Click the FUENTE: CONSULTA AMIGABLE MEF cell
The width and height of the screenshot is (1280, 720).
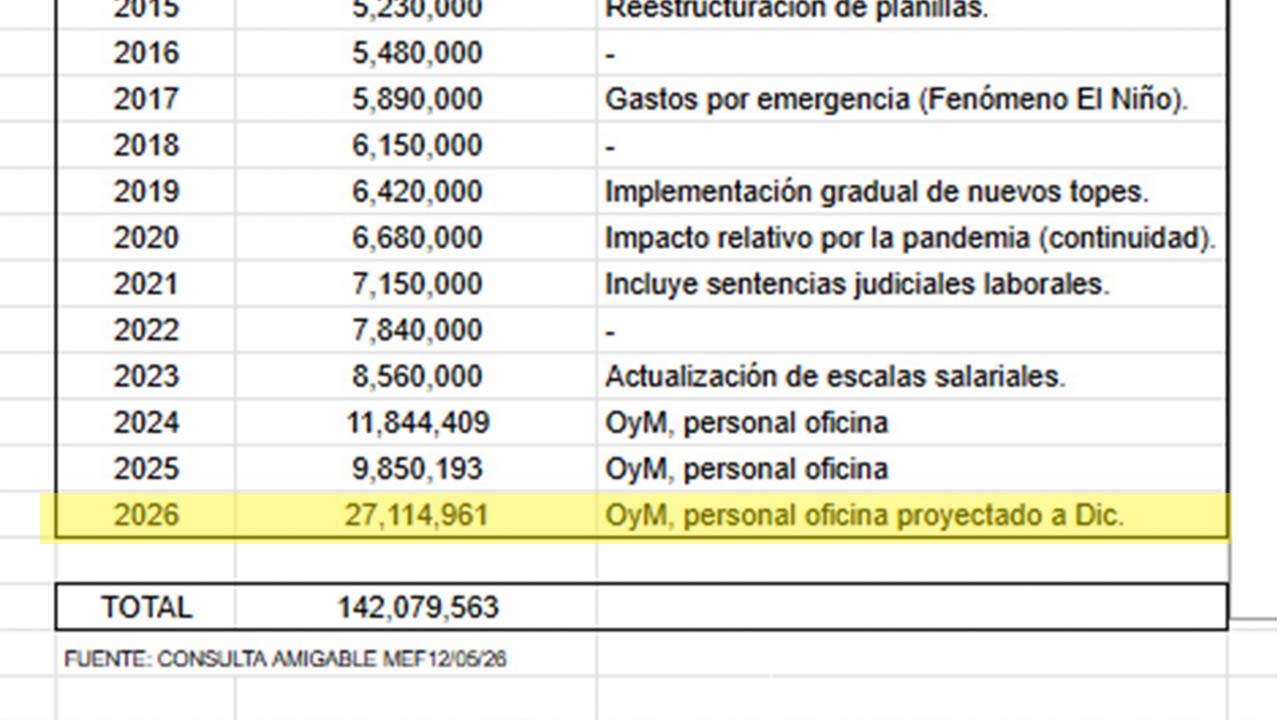(x=286, y=659)
